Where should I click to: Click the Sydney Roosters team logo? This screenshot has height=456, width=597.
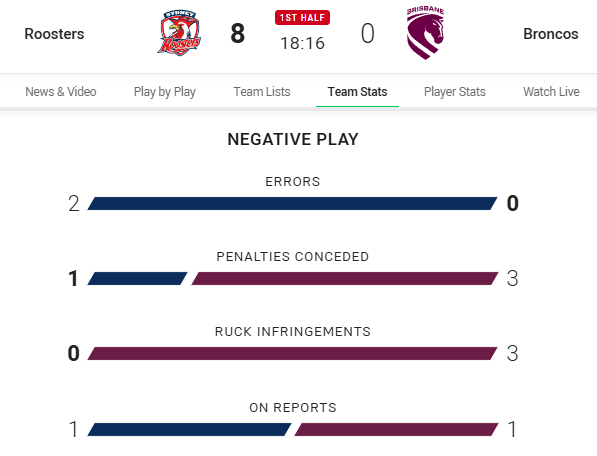pyautogui.click(x=179, y=33)
